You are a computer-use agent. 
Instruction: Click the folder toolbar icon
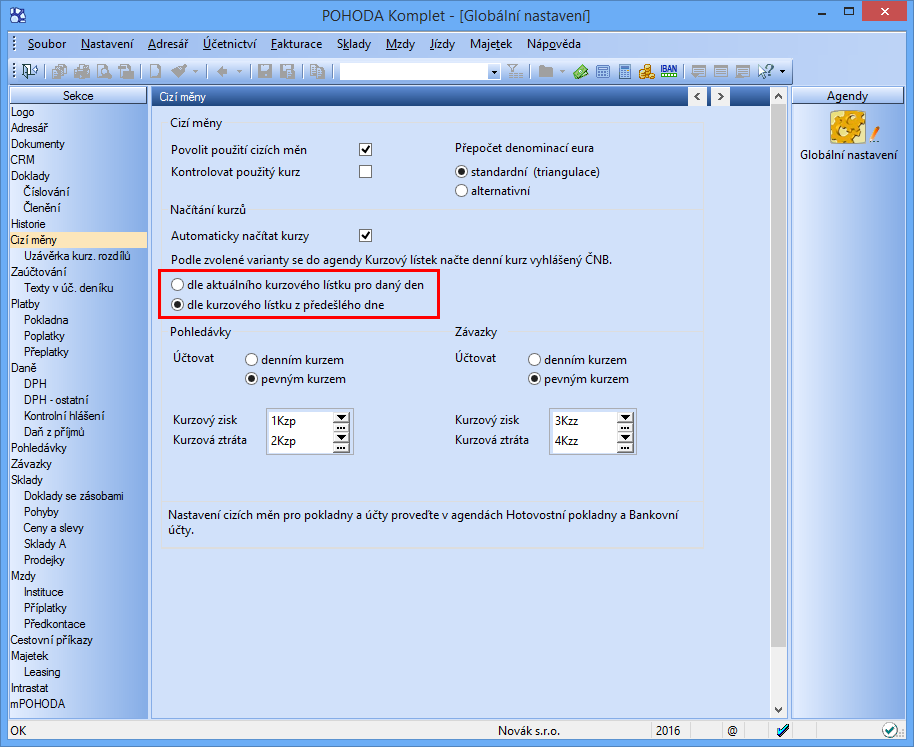[x=546, y=71]
